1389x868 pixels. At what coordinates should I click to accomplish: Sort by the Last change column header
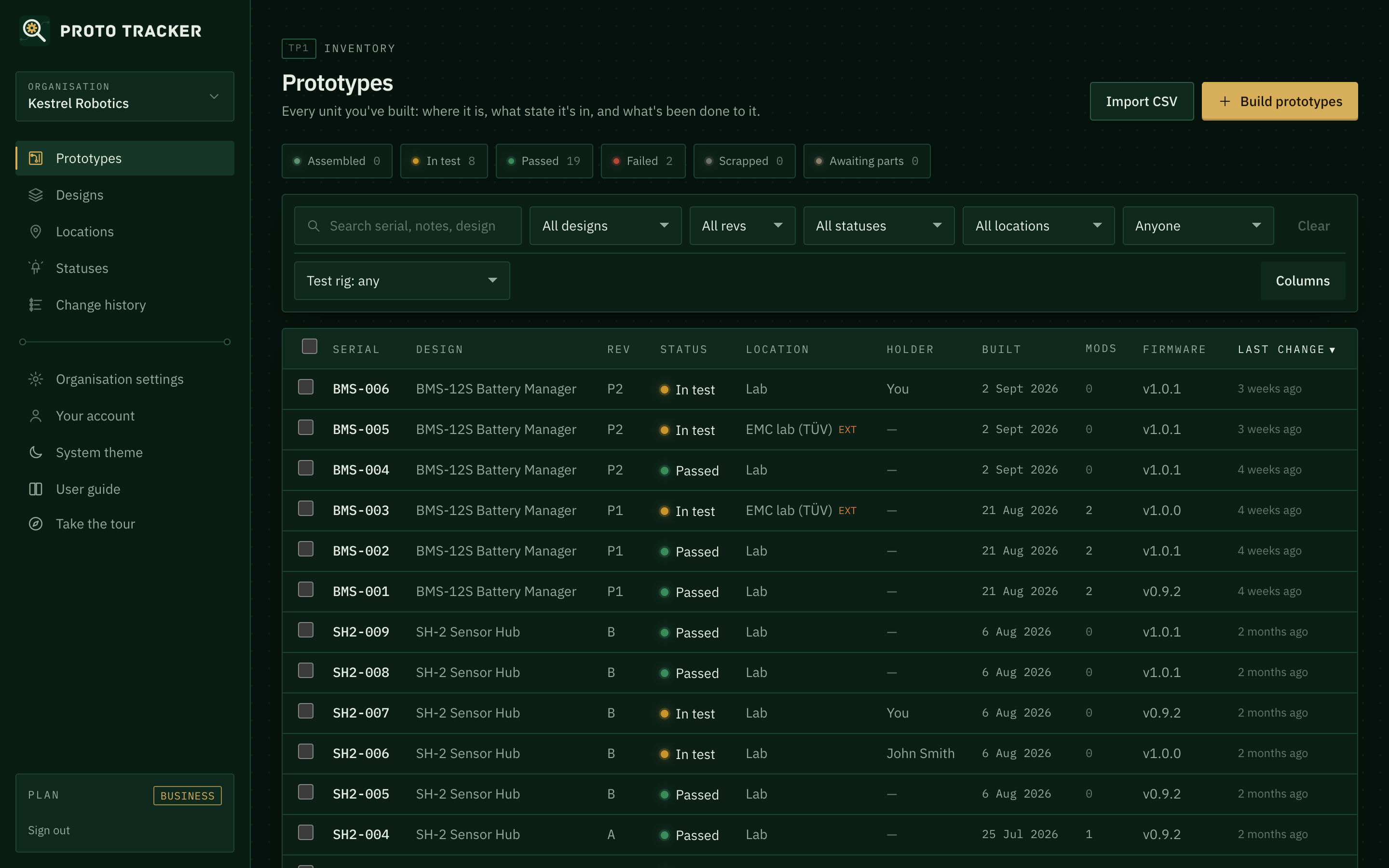1286,350
